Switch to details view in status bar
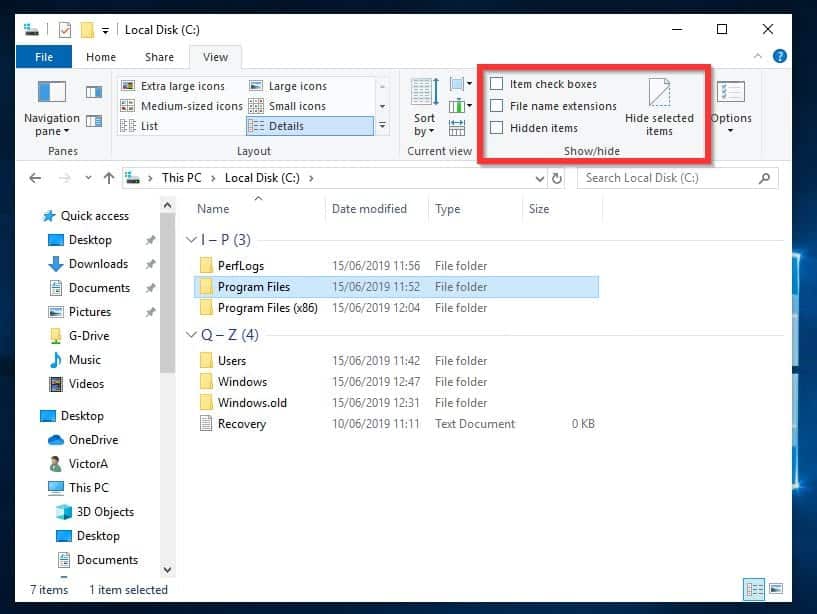 pos(754,590)
